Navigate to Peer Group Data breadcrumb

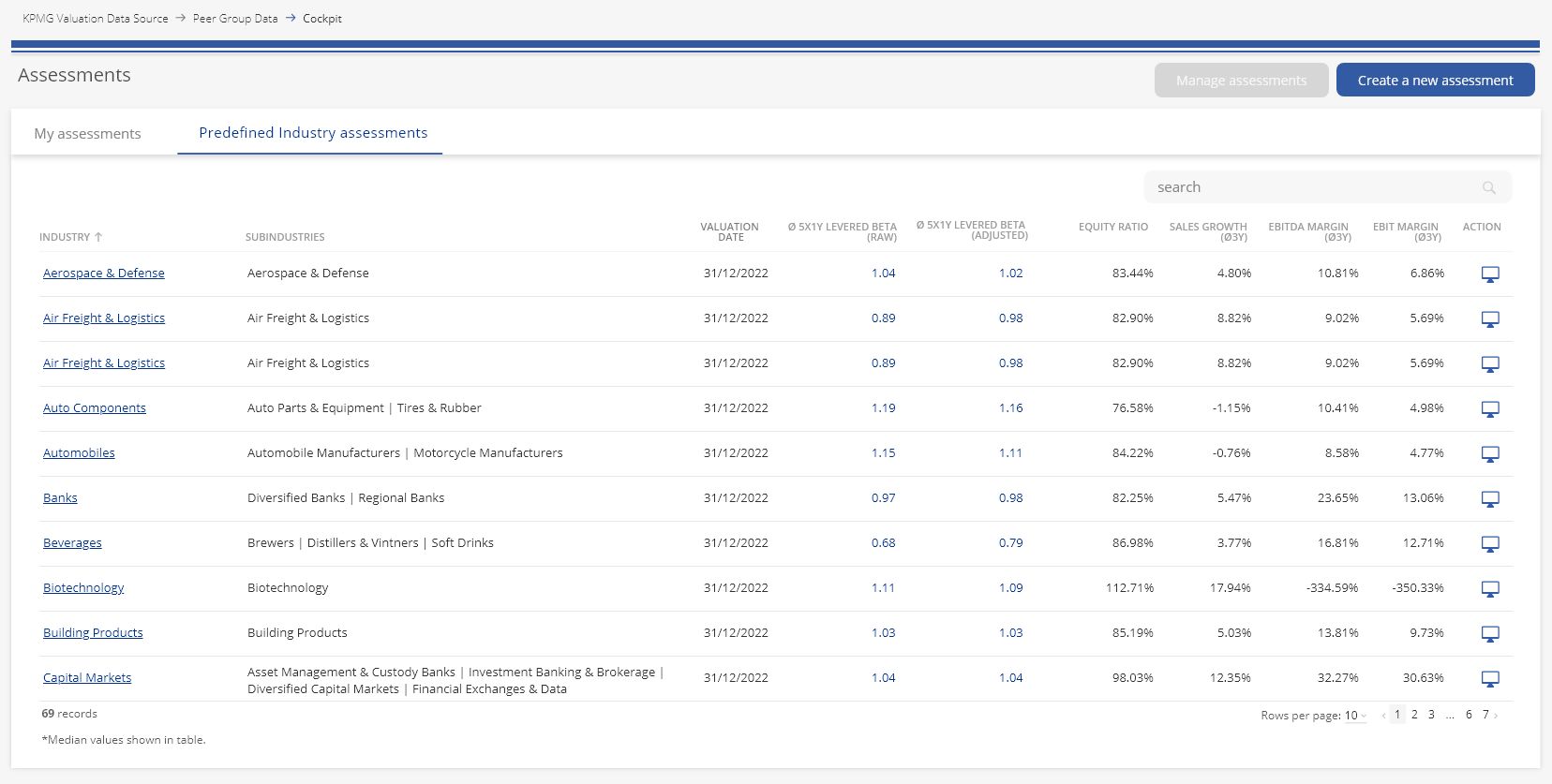click(x=235, y=19)
